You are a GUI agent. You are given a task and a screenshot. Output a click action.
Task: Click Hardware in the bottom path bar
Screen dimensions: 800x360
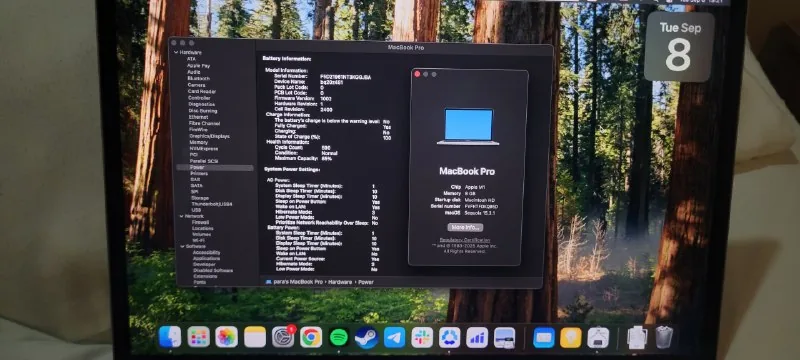(340, 281)
